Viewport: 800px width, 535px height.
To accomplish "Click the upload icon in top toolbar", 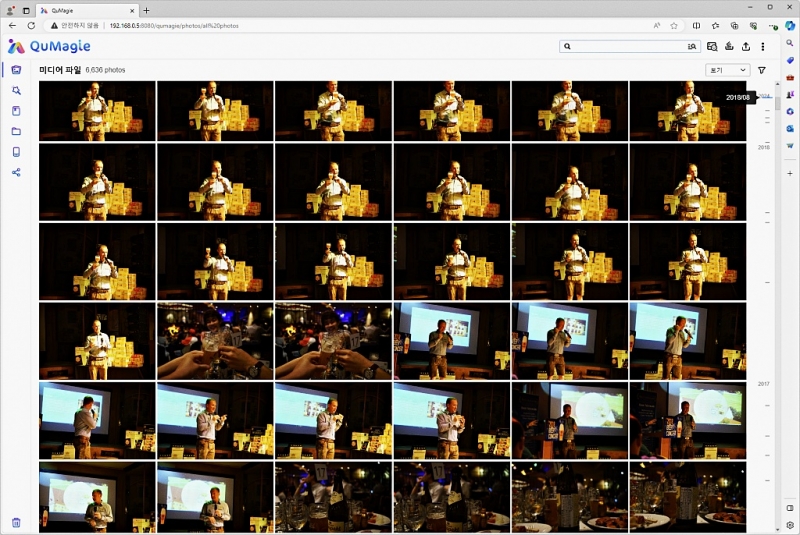I will point(746,46).
